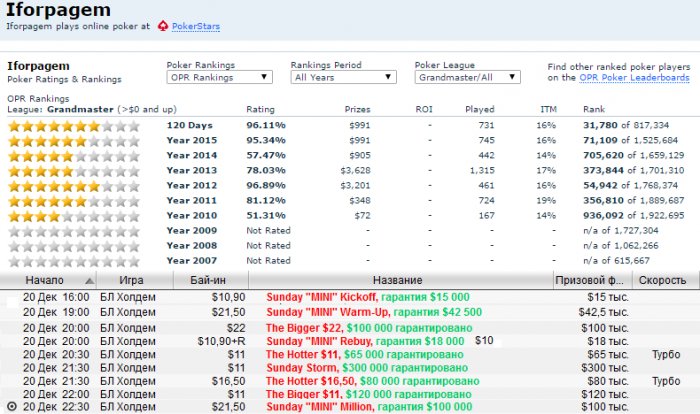Sort by the Скорость column header
Viewport: 700px width, 414px height.
point(665,280)
